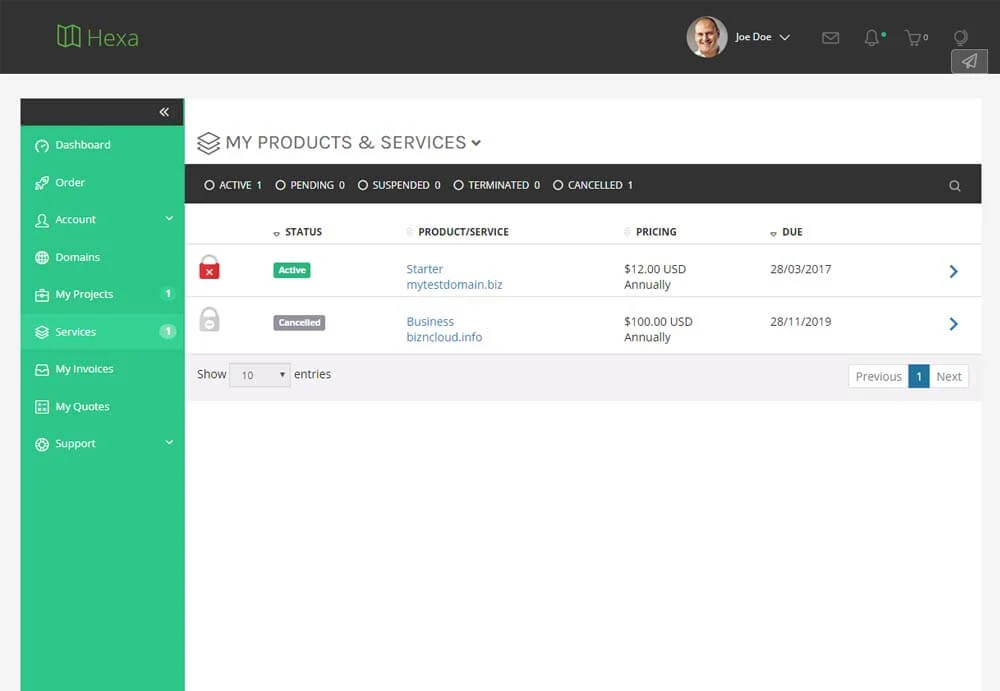Viewport: 1000px width, 691px height.
Task: Open the Show entries count dropdown
Action: [x=260, y=375]
